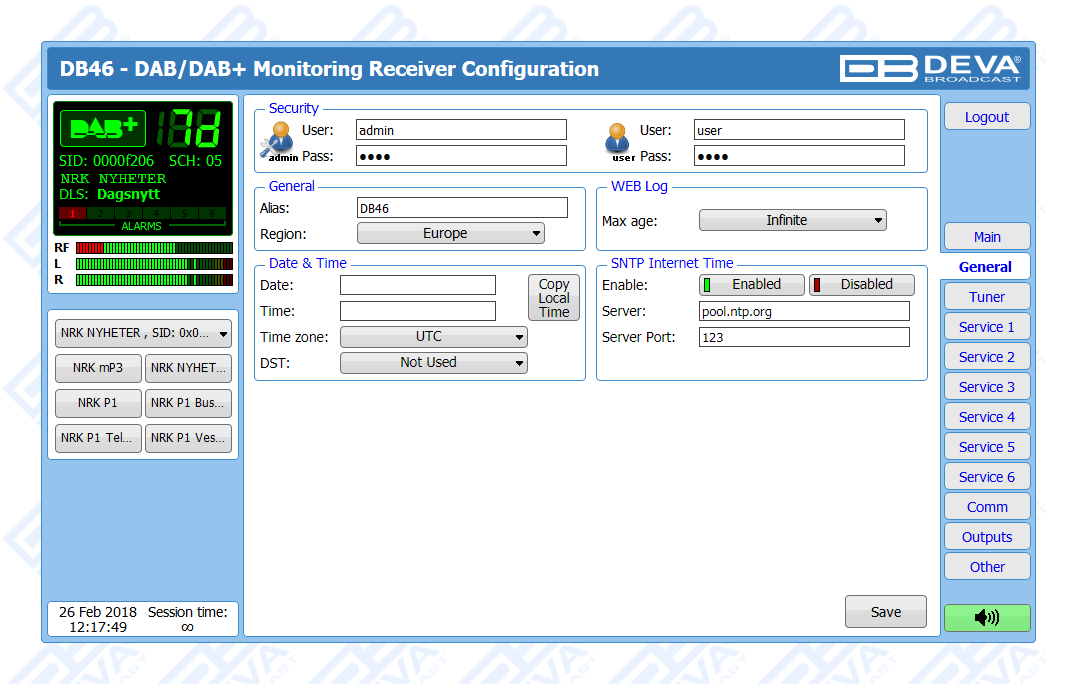Click the DAB+ logo display
Screen dimensions: 1077x684
(x=103, y=129)
